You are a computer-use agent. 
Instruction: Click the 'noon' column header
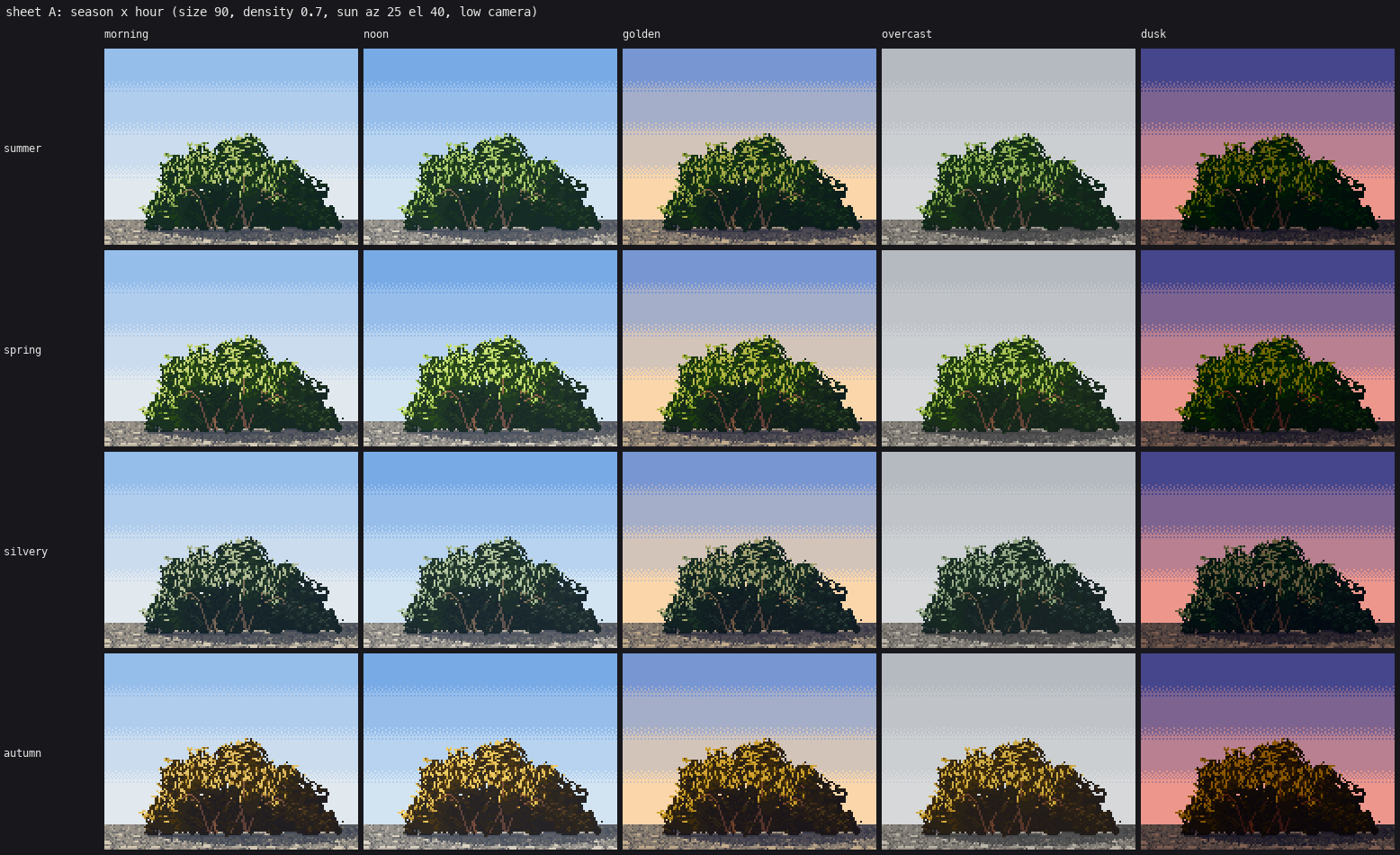376,34
